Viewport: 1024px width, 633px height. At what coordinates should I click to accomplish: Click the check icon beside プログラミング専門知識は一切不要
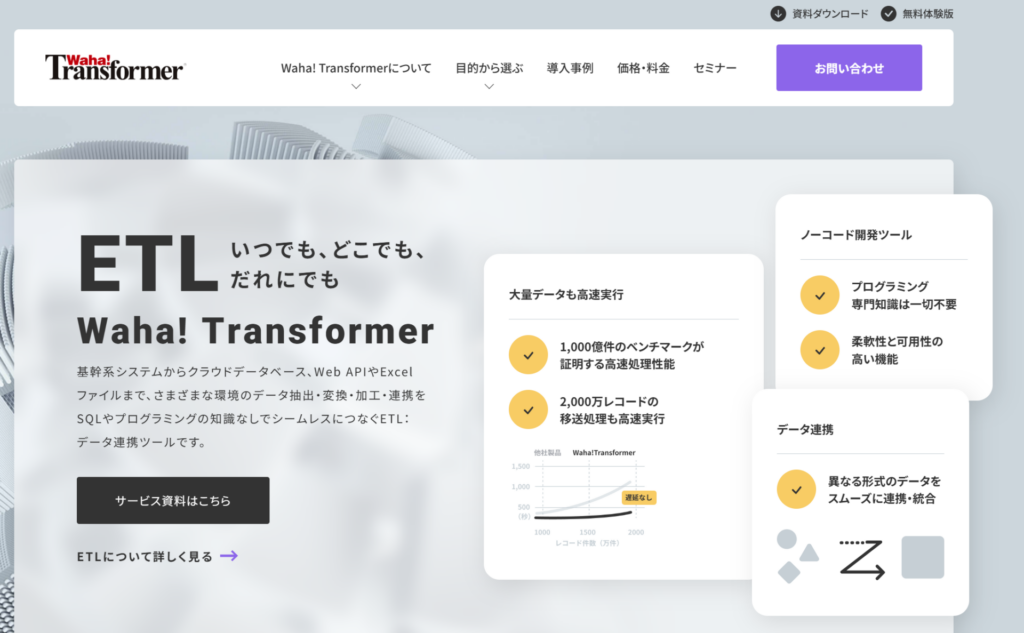(820, 295)
